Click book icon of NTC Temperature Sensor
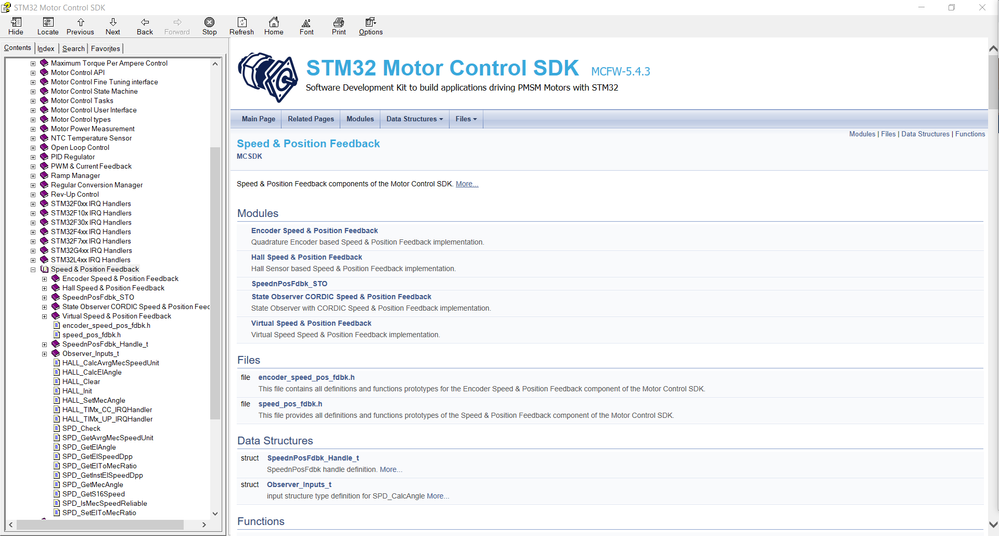The image size is (999, 536). (44, 138)
